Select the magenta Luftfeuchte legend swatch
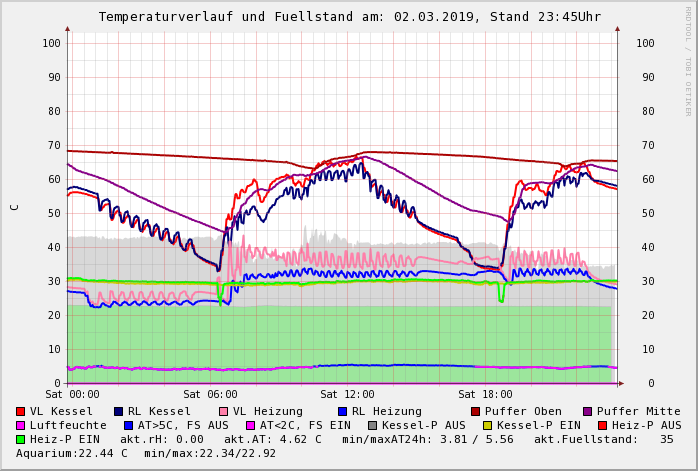Screen dimensions: 698x471 click(x=21, y=425)
